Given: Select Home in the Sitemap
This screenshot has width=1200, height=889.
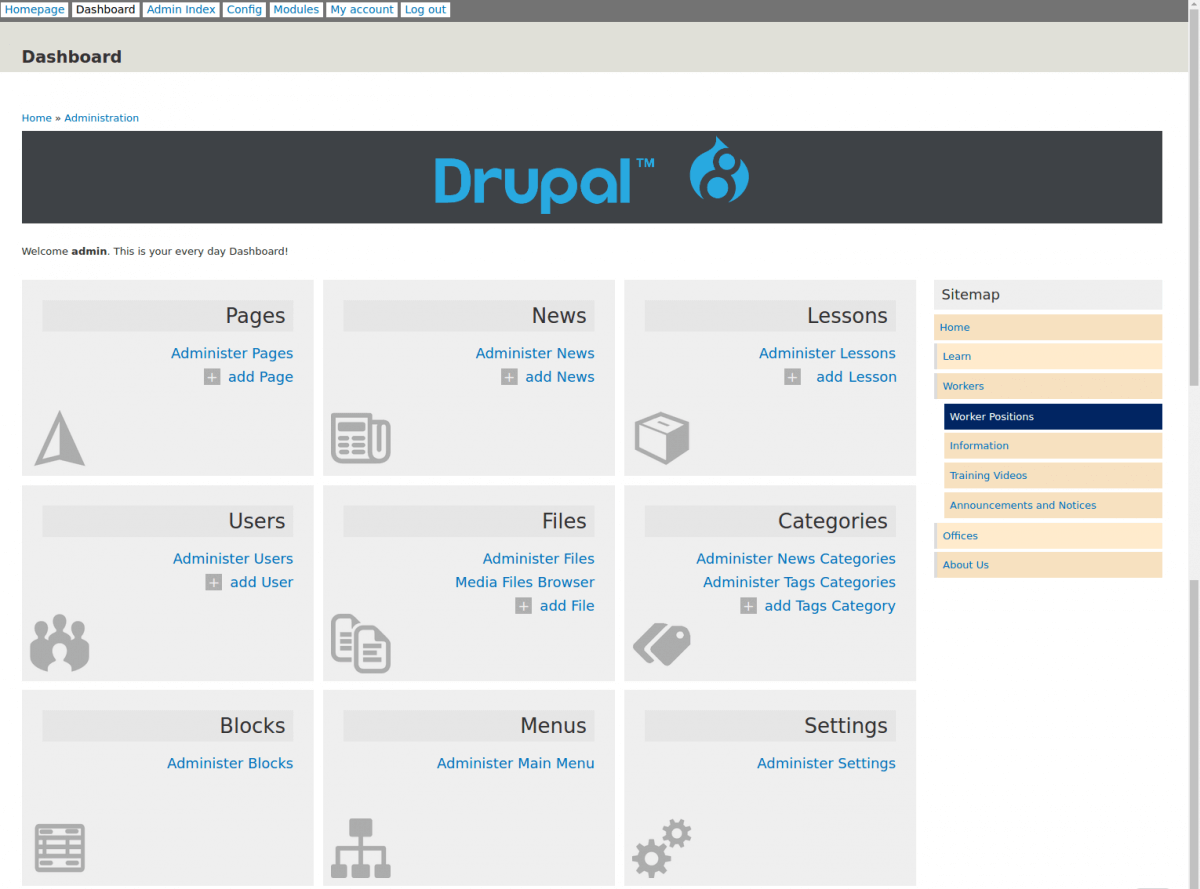Looking at the screenshot, I should (x=1048, y=327).
